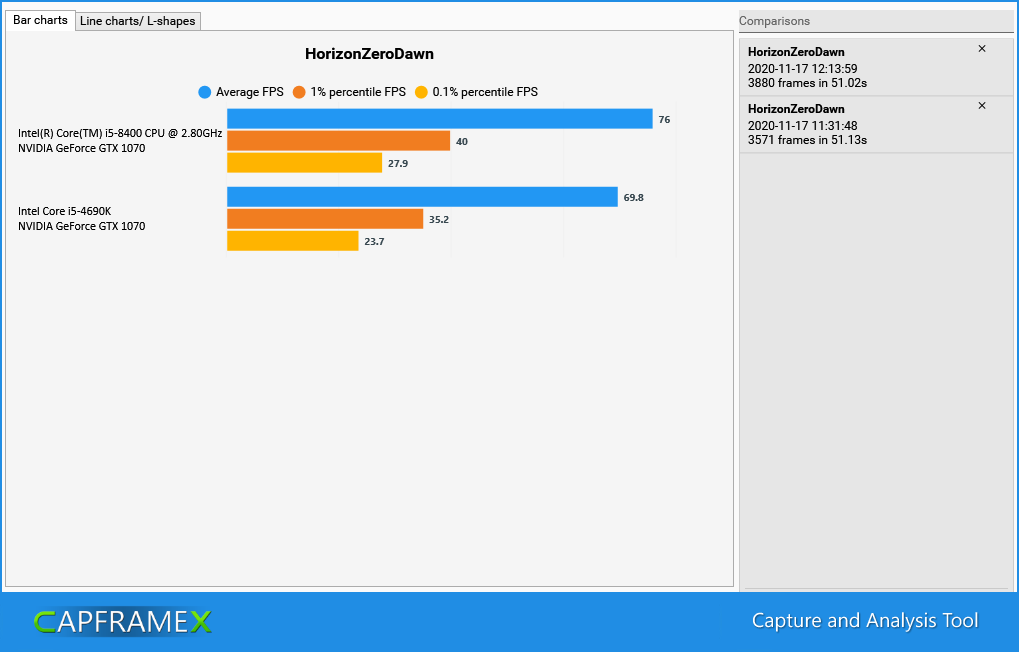Open the Line charts/ L-shapes tab
Screen dimensions: 1019x652
[x=138, y=21]
